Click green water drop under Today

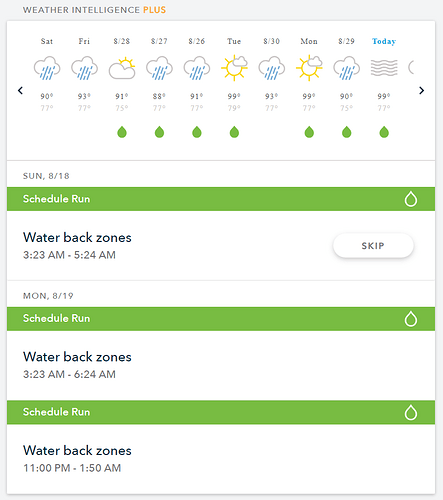[384, 132]
